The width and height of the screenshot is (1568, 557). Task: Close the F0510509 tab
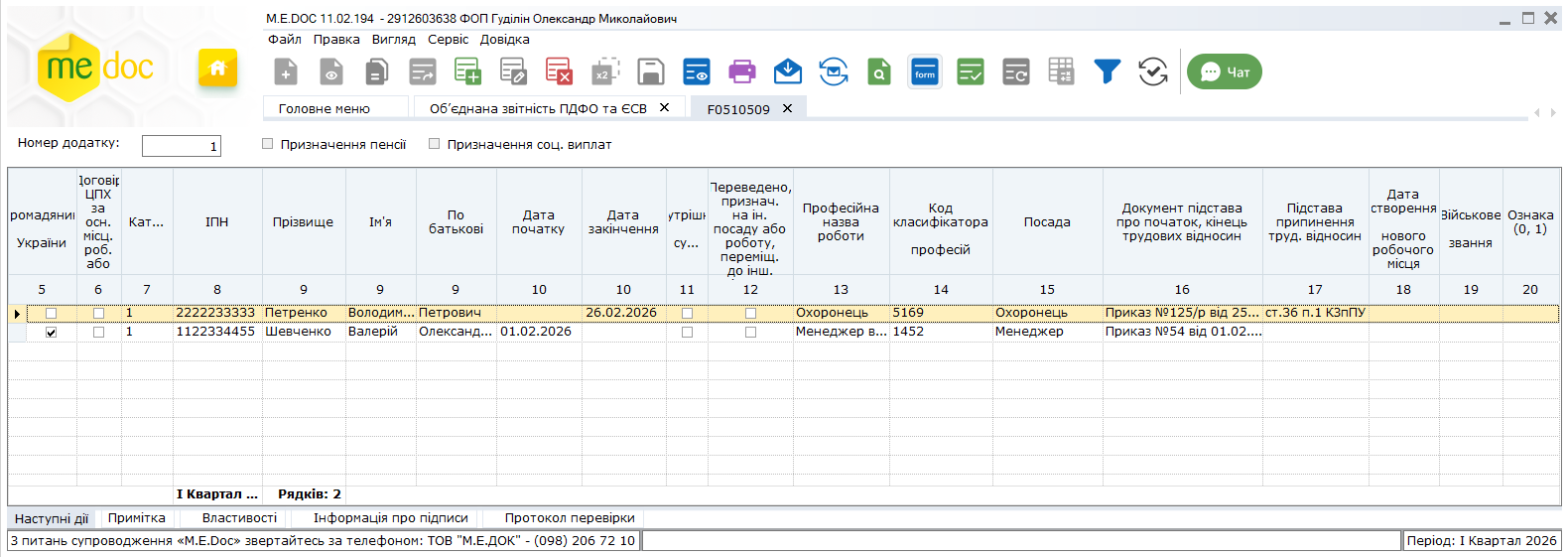tap(788, 108)
